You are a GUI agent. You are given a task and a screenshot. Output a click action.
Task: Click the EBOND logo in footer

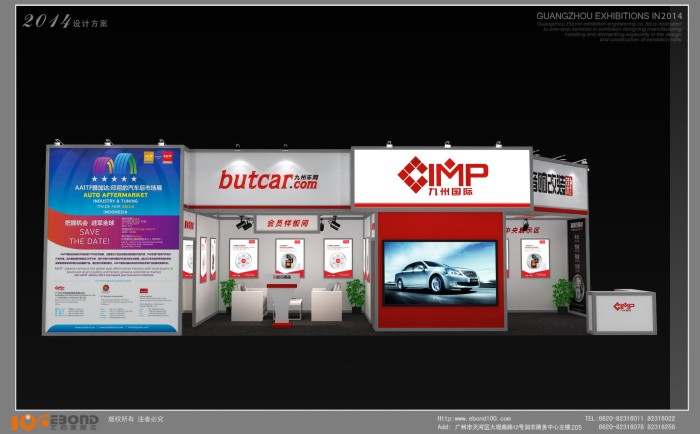(x=55, y=422)
